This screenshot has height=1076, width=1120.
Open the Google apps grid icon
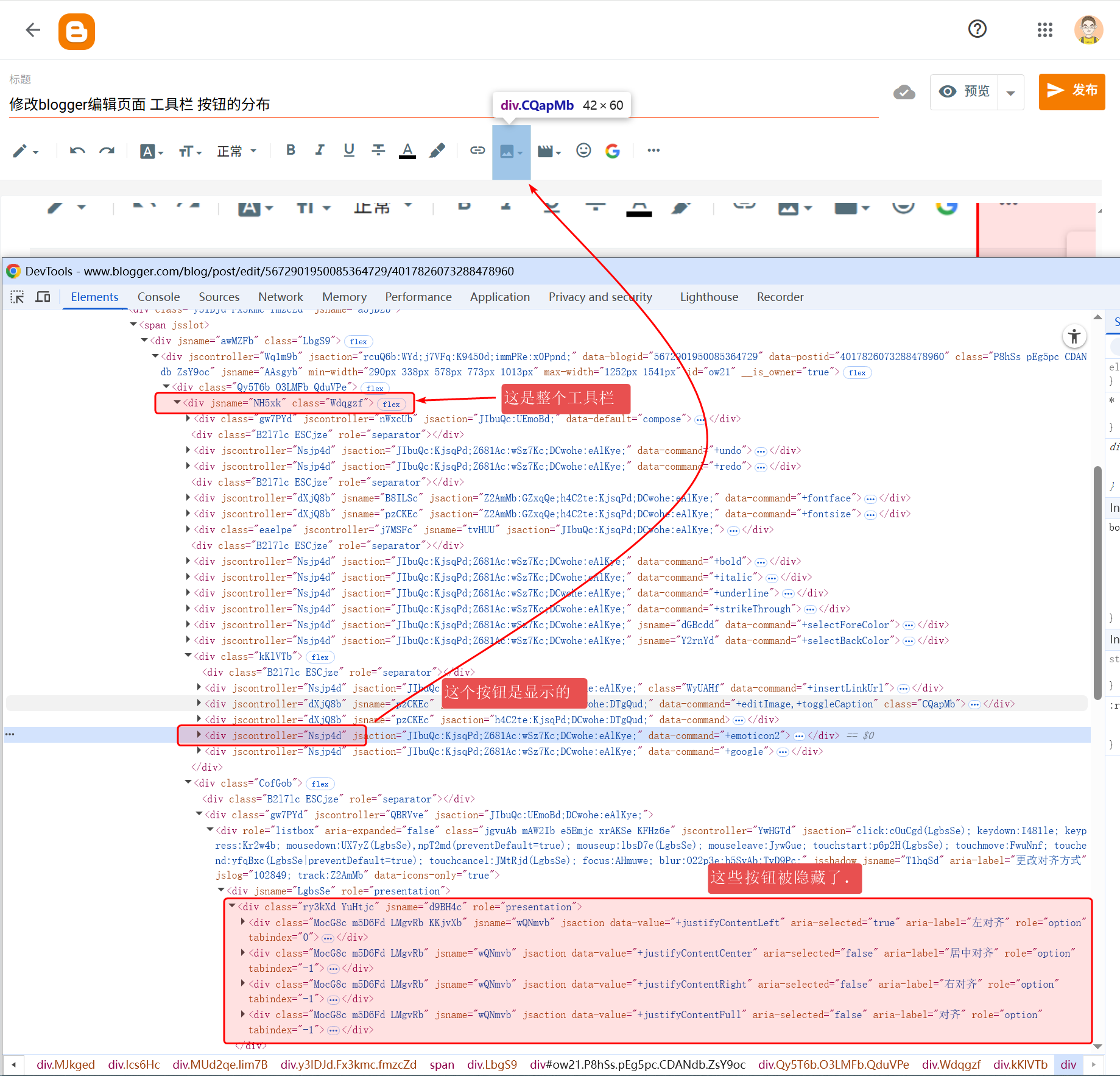pyautogui.click(x=1044, y=30)
